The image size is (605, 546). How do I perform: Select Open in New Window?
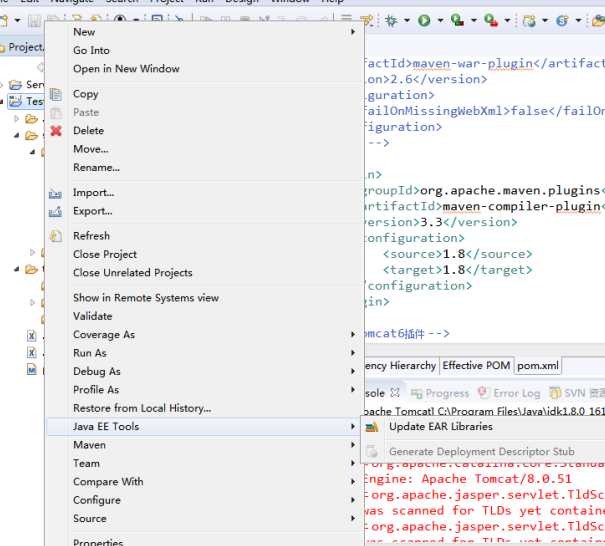pos(126,69)
